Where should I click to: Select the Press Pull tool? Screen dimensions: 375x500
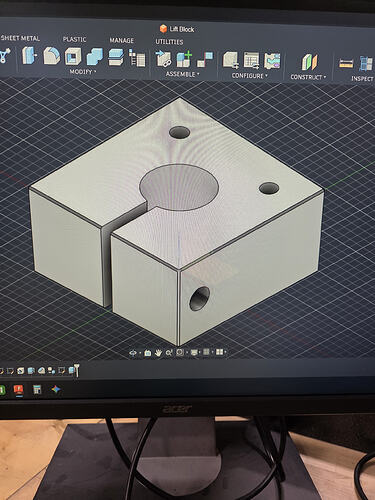tap(29, 55)
